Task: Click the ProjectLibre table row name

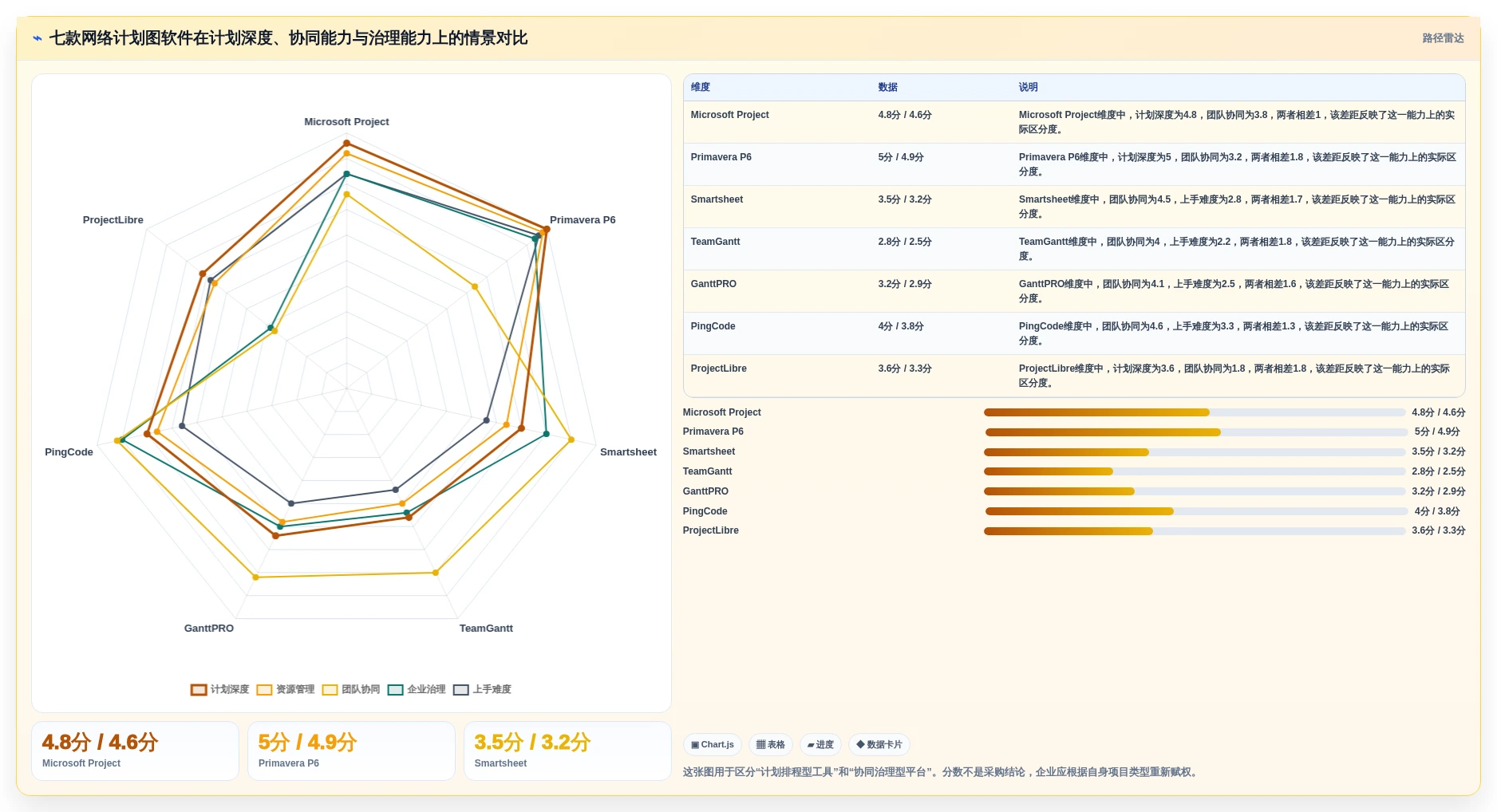Action: 719,369
